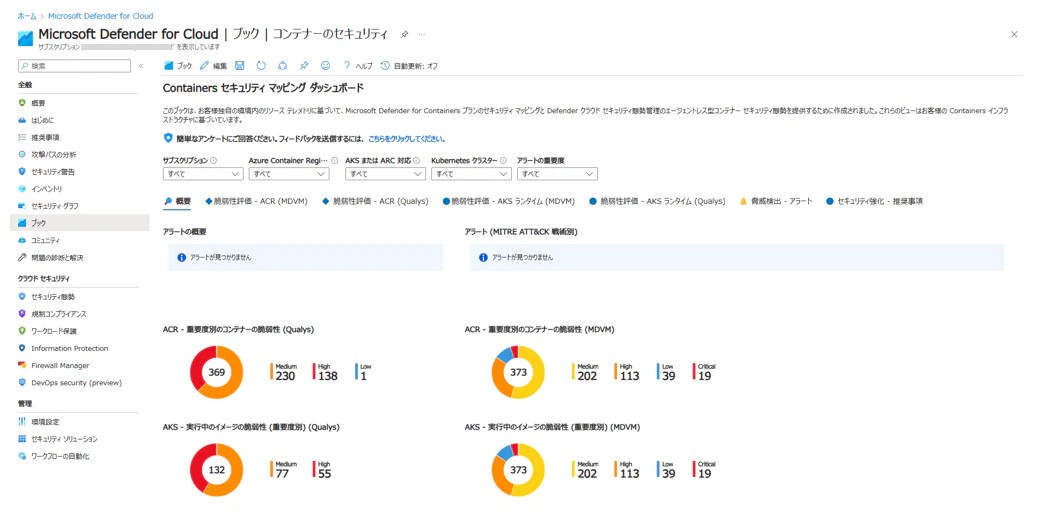Collapse the sidebar with the « icon
Viewport: 1046px width, 528px height.
[141, 65]
